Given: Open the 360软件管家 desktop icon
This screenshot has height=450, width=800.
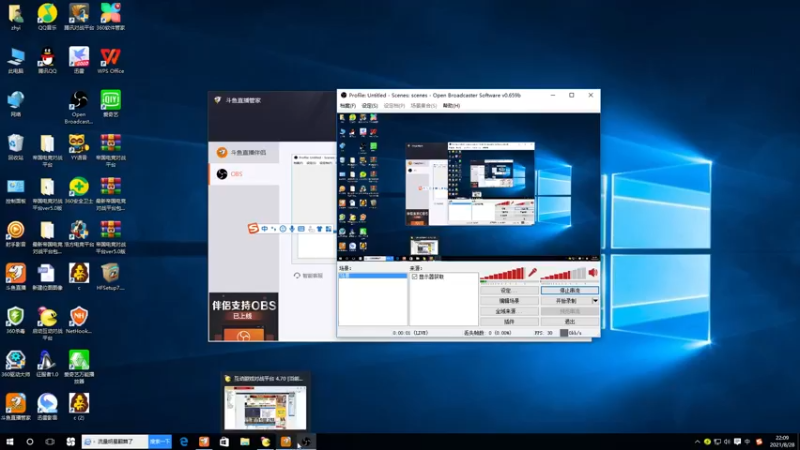Looking at the screenshot, I should pos(110,17).
